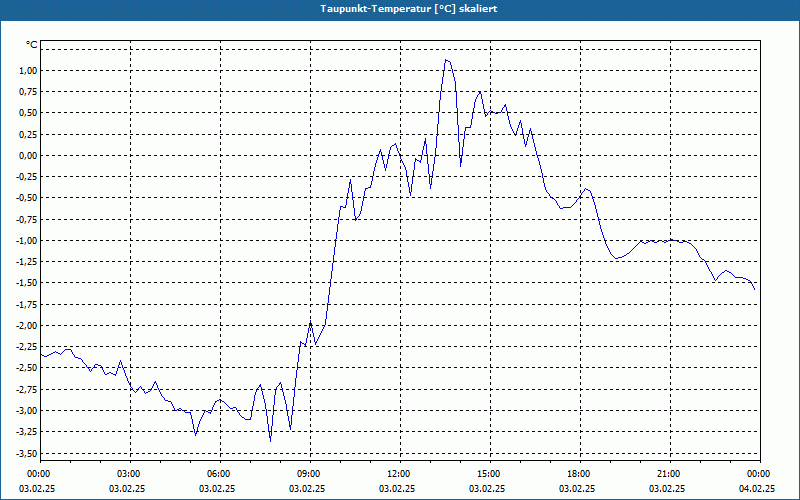Click the positive '0,50' y-axis label
800x500 pixels.
point(28,113)
